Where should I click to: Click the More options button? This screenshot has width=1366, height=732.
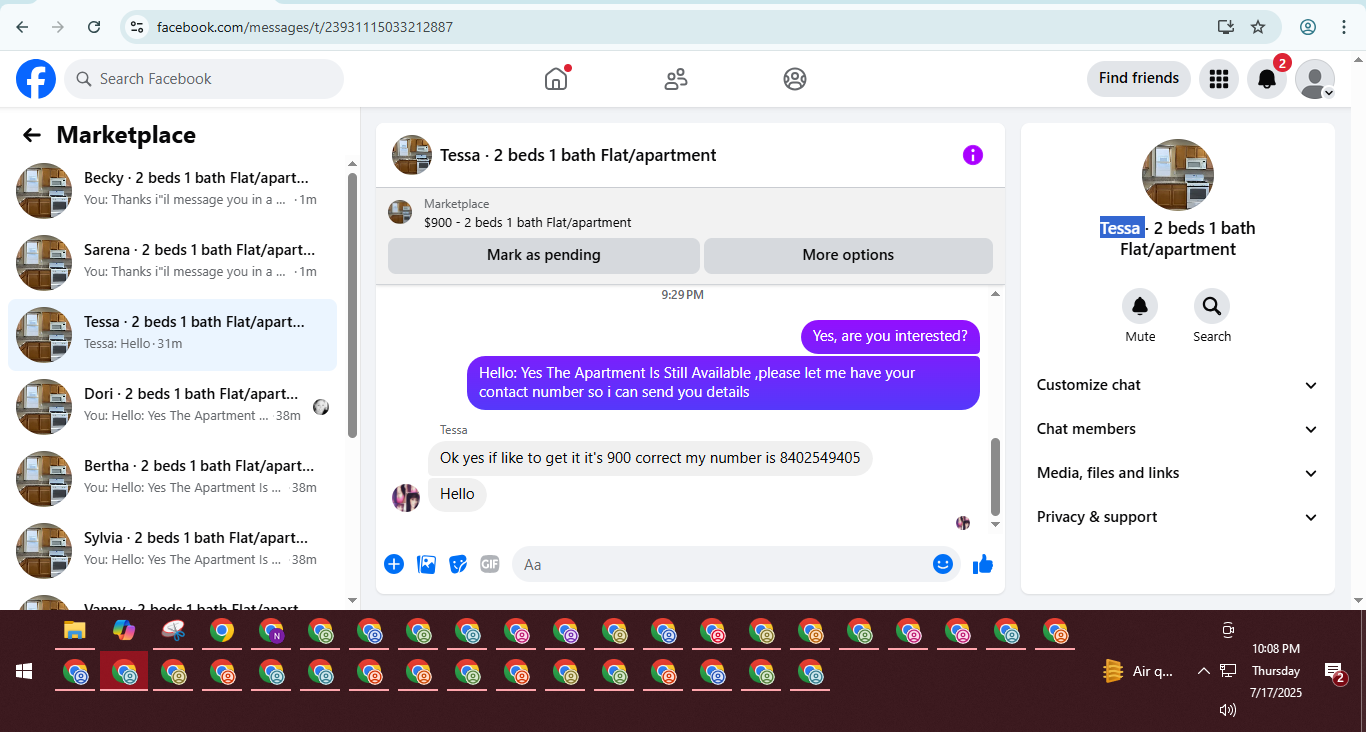(848, 255)
